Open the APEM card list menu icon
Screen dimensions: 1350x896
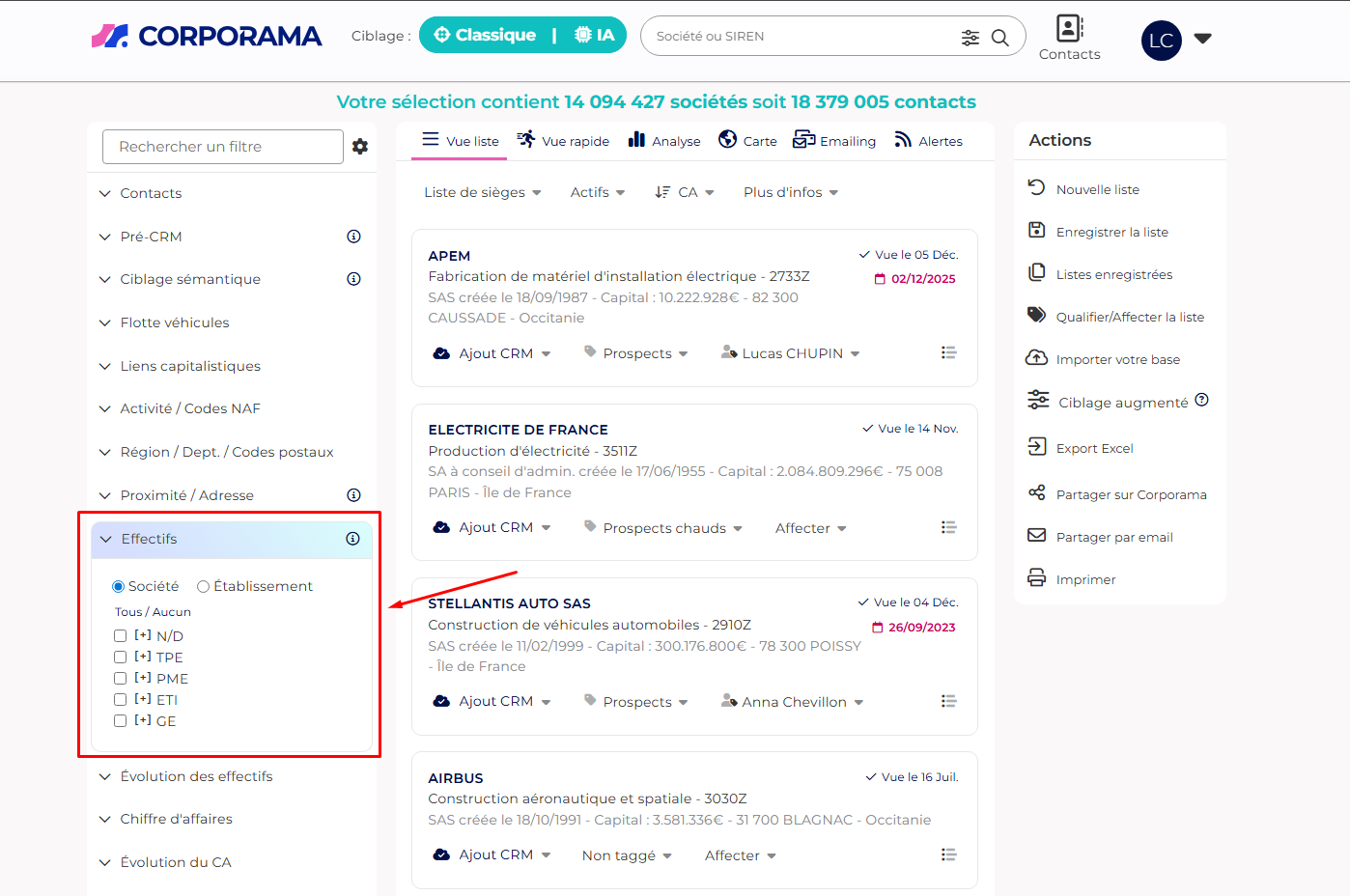coord(948,353)
